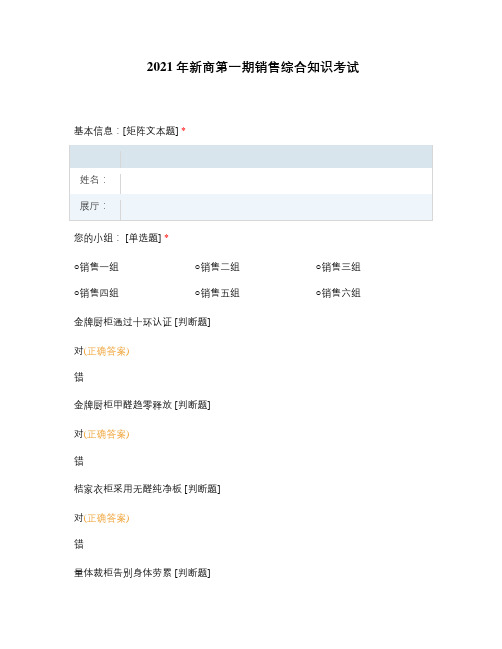Viewport: 502px width, 649px height.
Task: Choose 对 for 桔家衣柜采用无醛纯净板
Action: pyautogui.click(x=79, y=518)
